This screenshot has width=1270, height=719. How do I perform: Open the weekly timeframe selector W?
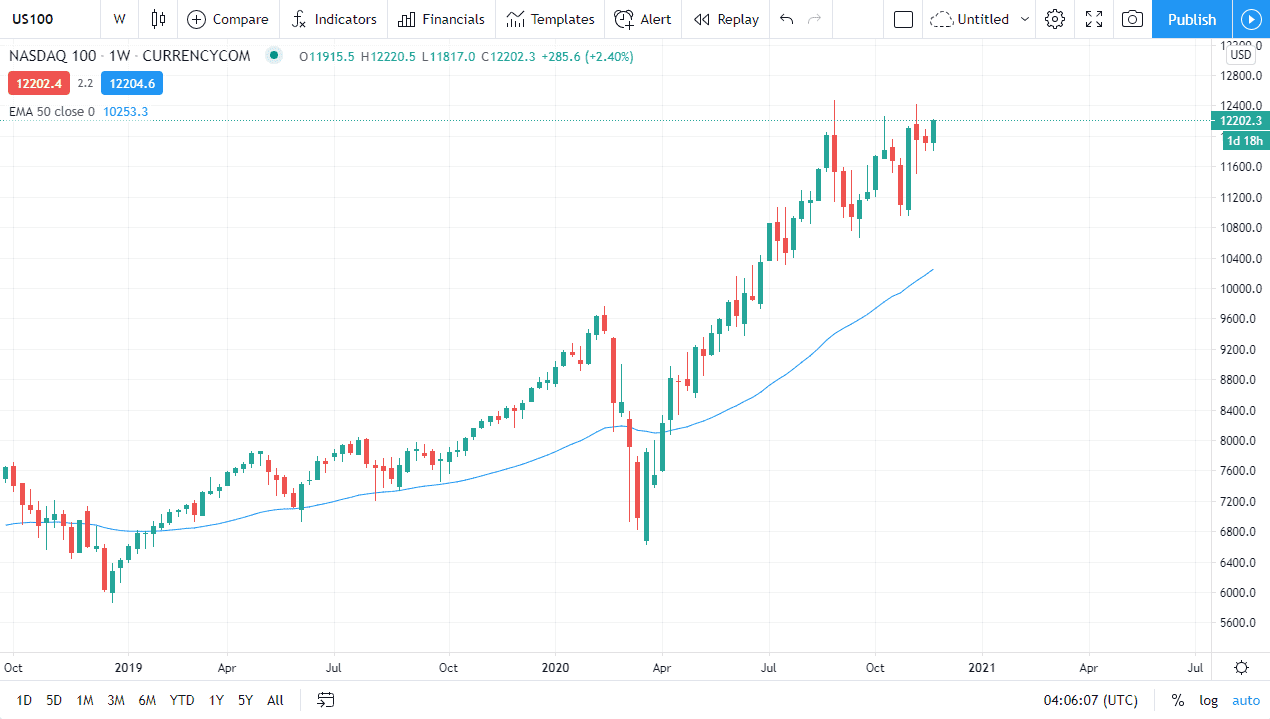pos(119,19)
